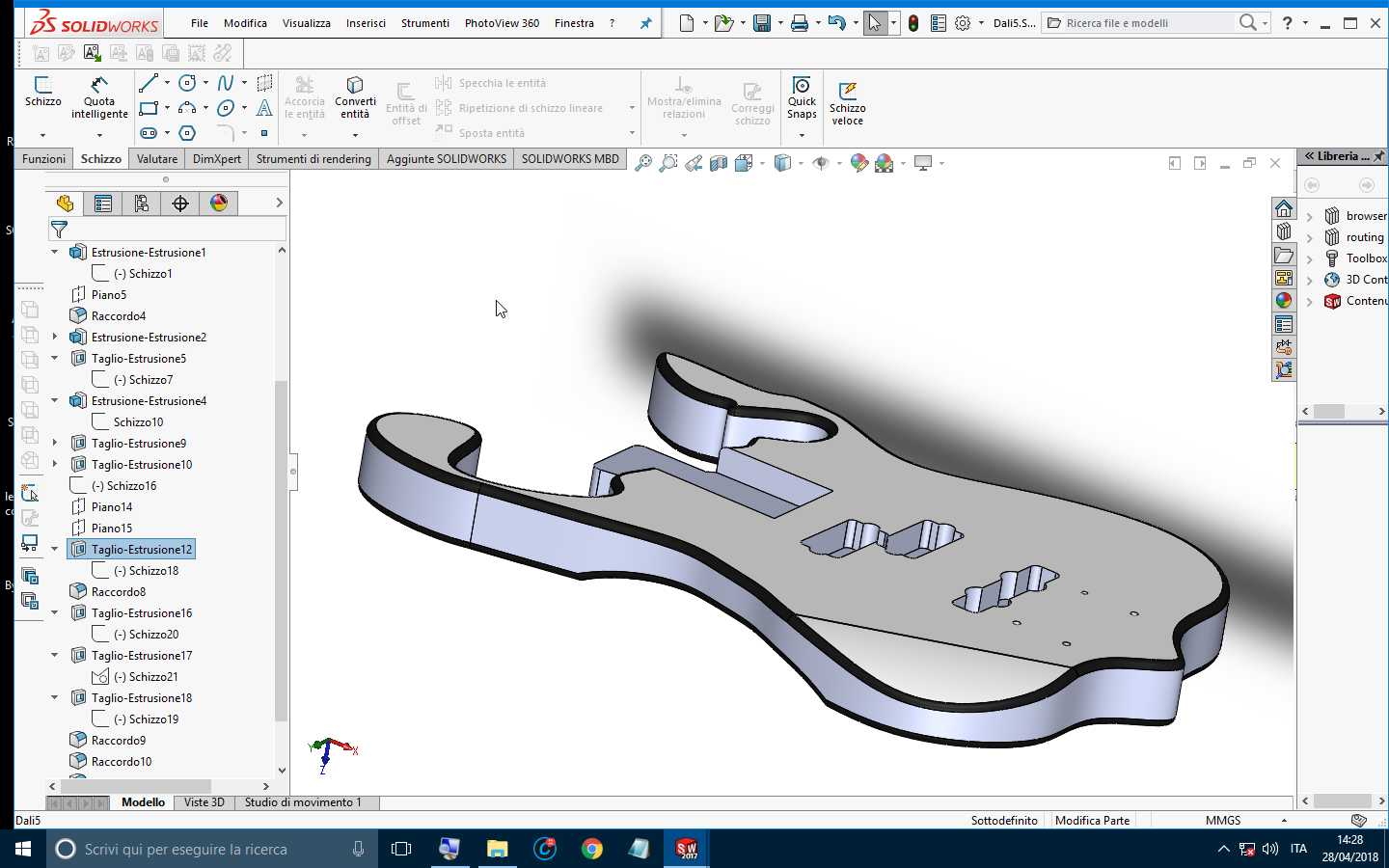Pick the Line sketch tool

pos(148,83)
